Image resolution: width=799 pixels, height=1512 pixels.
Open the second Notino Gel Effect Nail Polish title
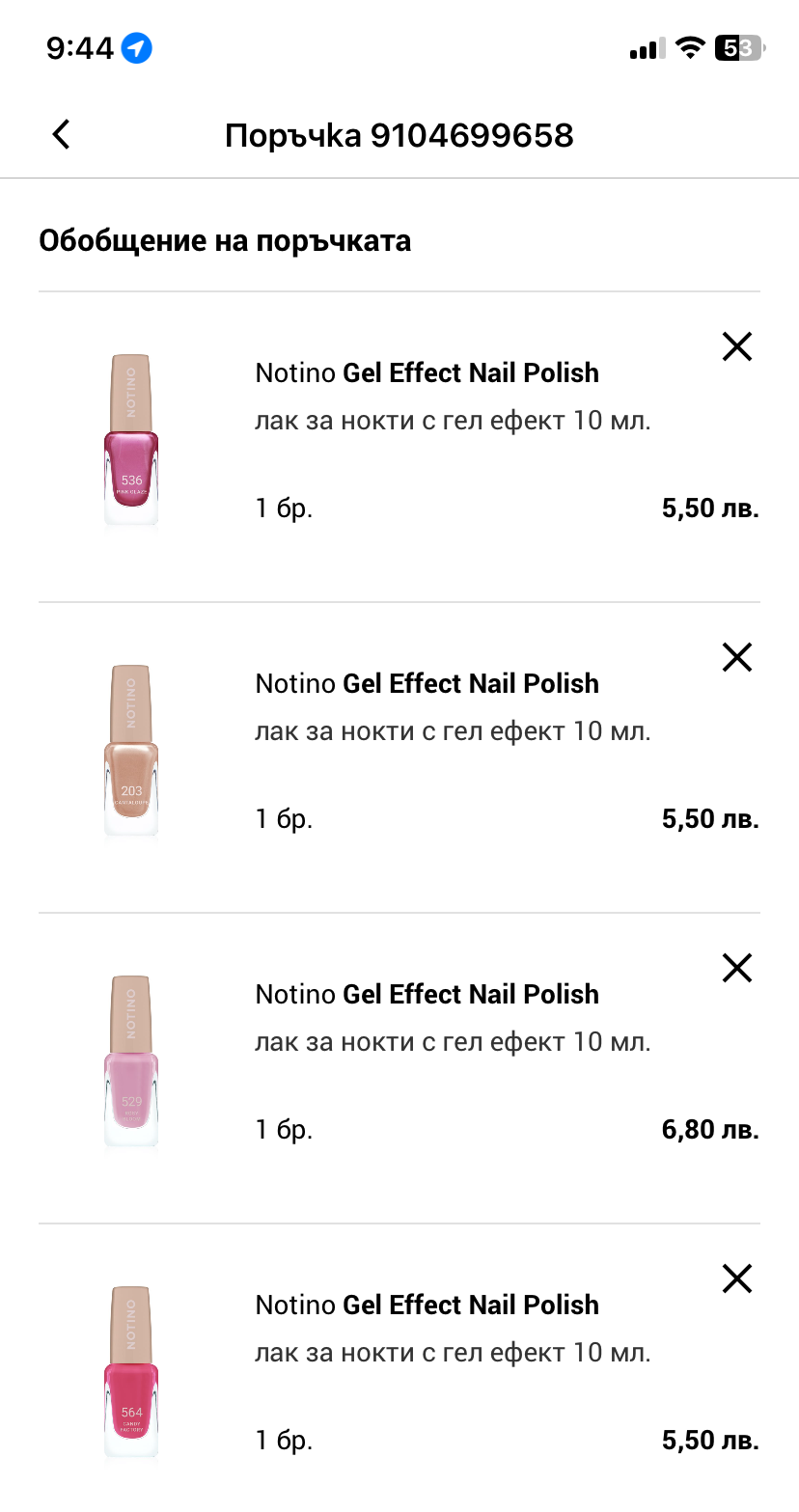coord(427,683)
